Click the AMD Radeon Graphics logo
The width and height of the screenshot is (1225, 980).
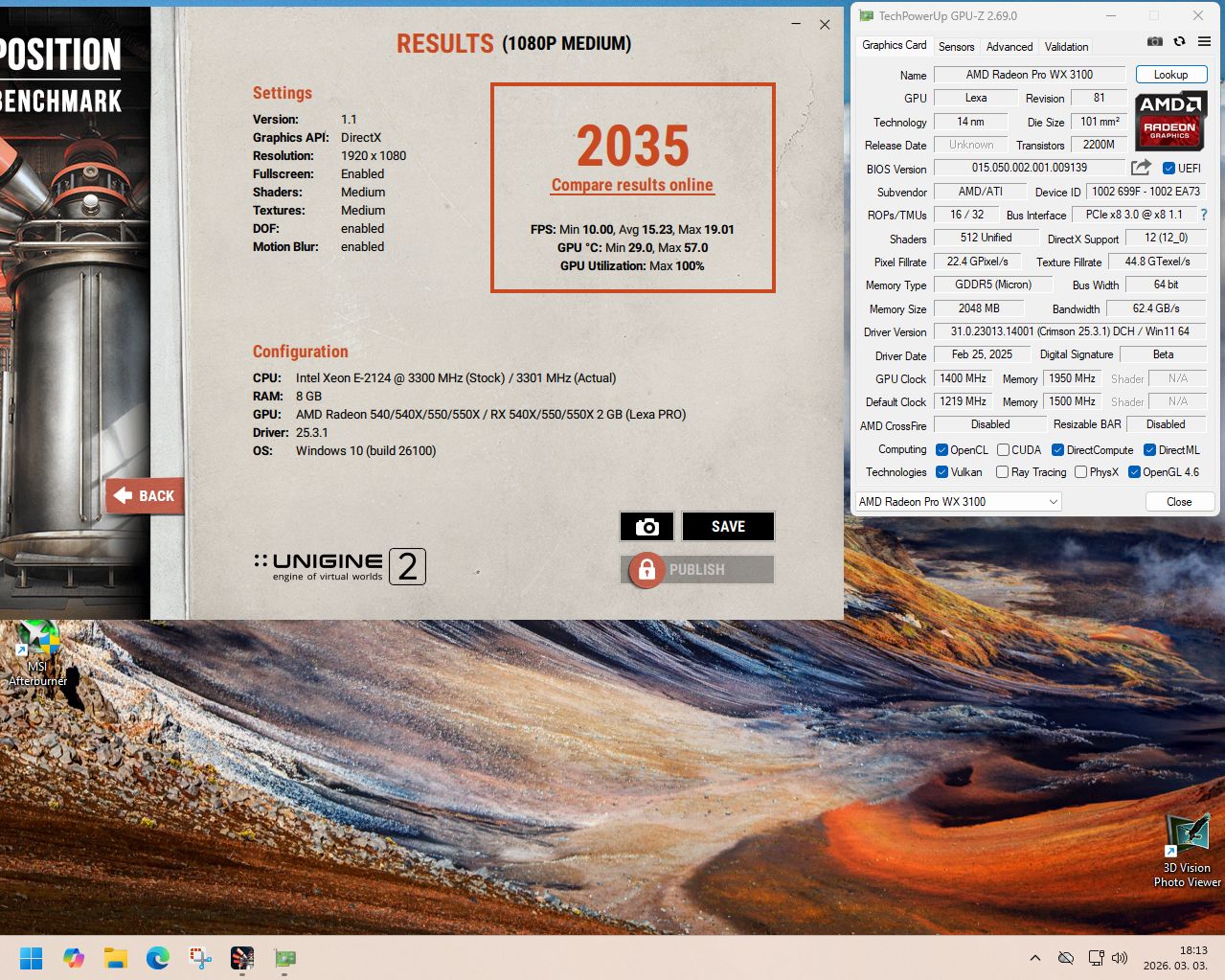(1170, 121)
